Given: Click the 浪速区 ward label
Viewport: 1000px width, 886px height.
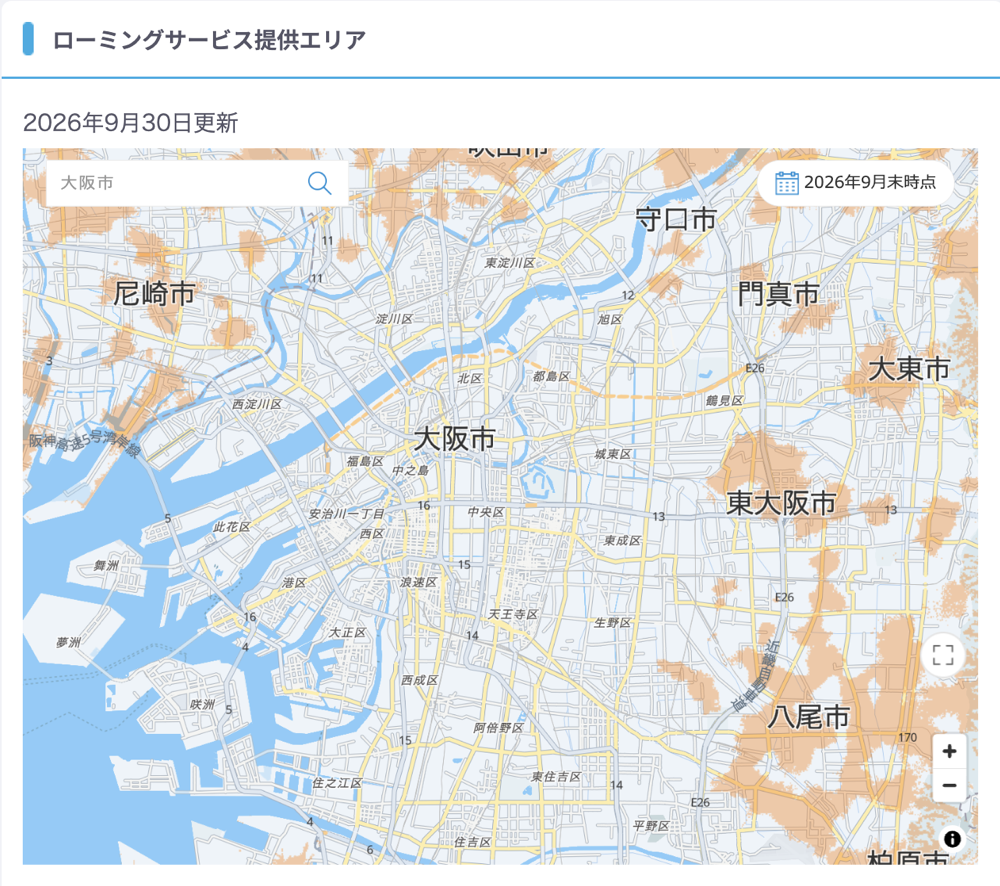Looking at the screenshot, I should (x=418, y=582).
